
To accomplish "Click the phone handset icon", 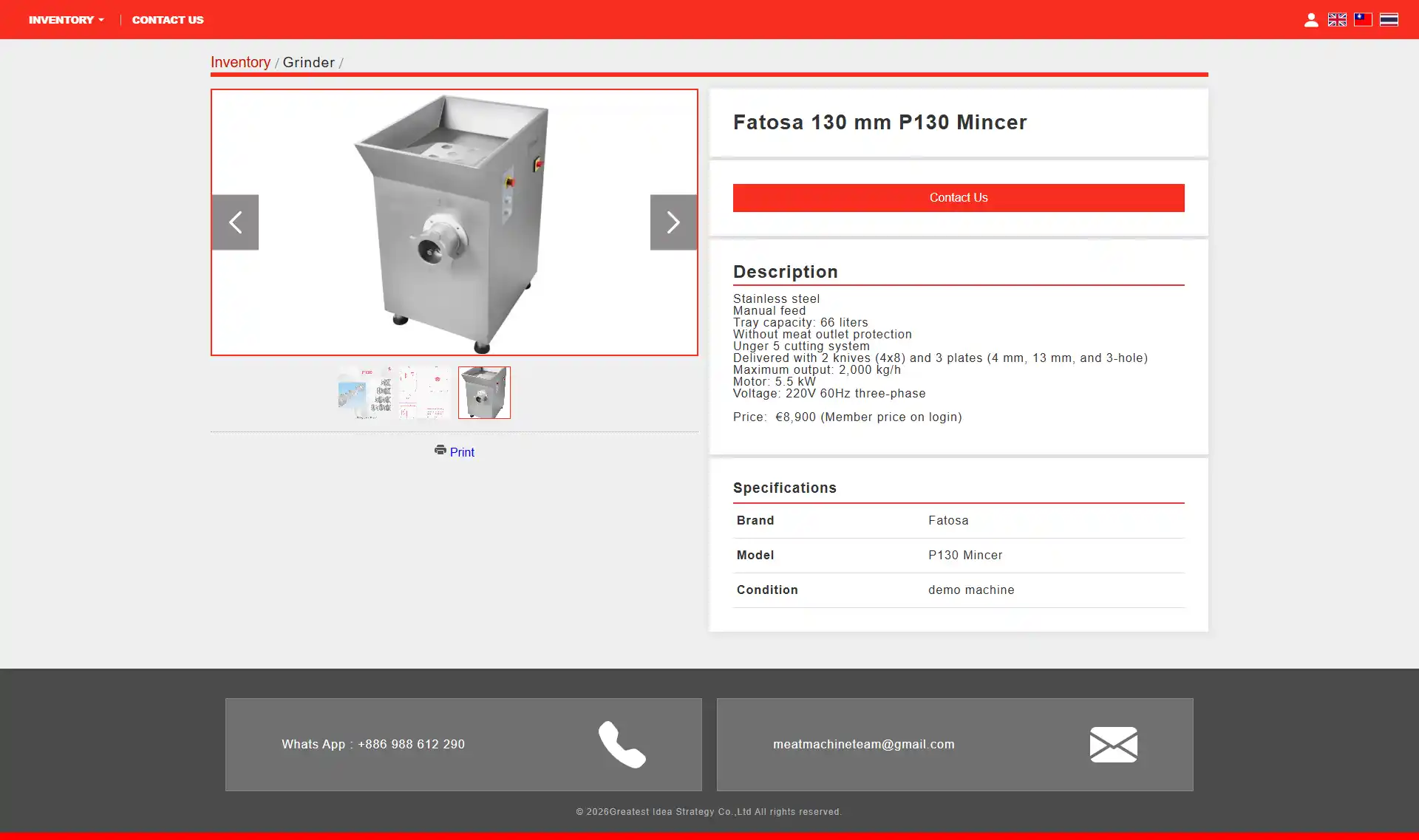I will coord(622,745).
